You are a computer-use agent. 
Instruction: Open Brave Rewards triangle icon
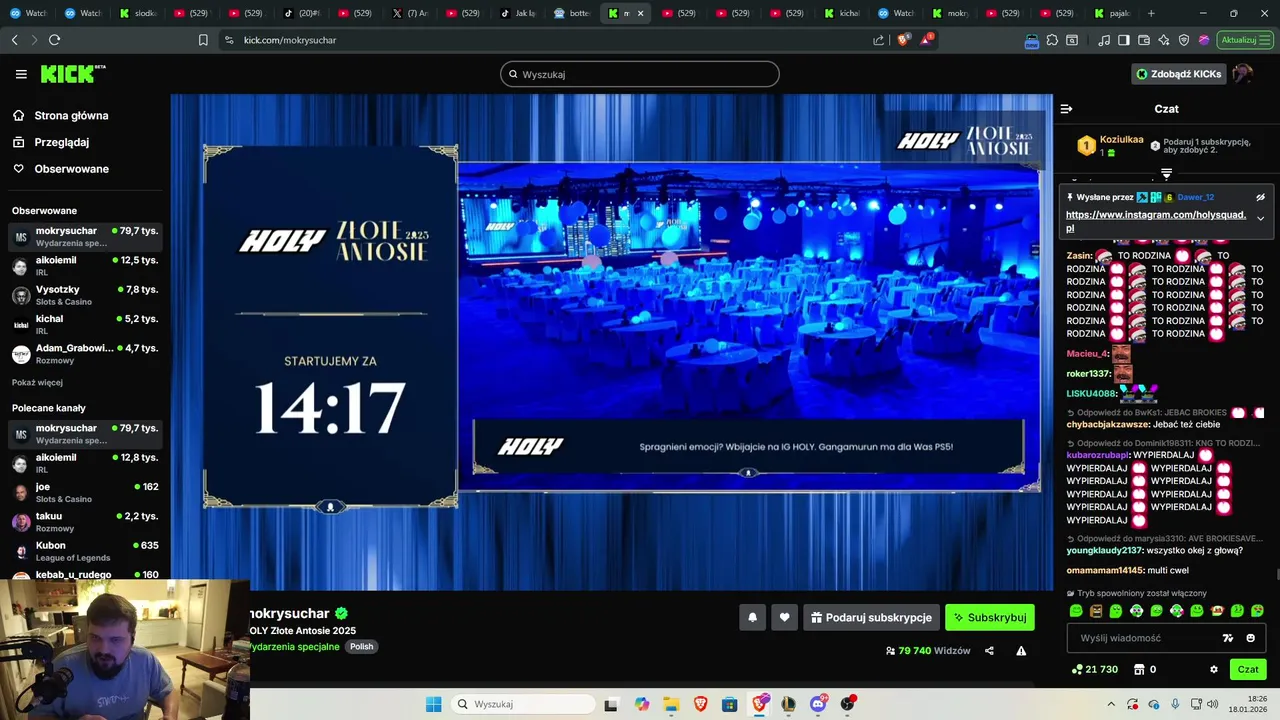926,40
